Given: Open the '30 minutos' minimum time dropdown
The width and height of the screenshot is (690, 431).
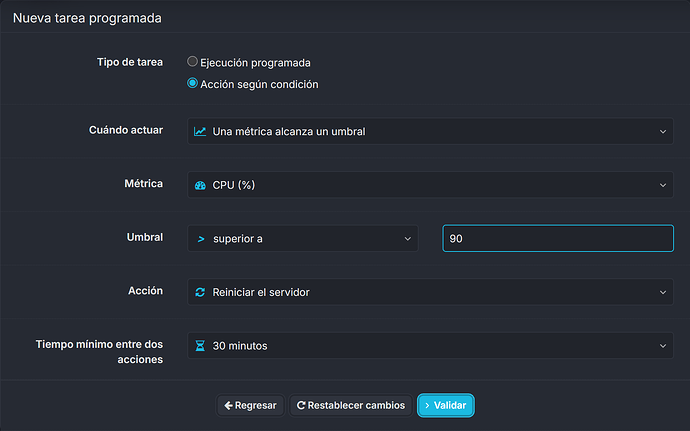Looking at the screenshot, I should [x=430, y=346].
